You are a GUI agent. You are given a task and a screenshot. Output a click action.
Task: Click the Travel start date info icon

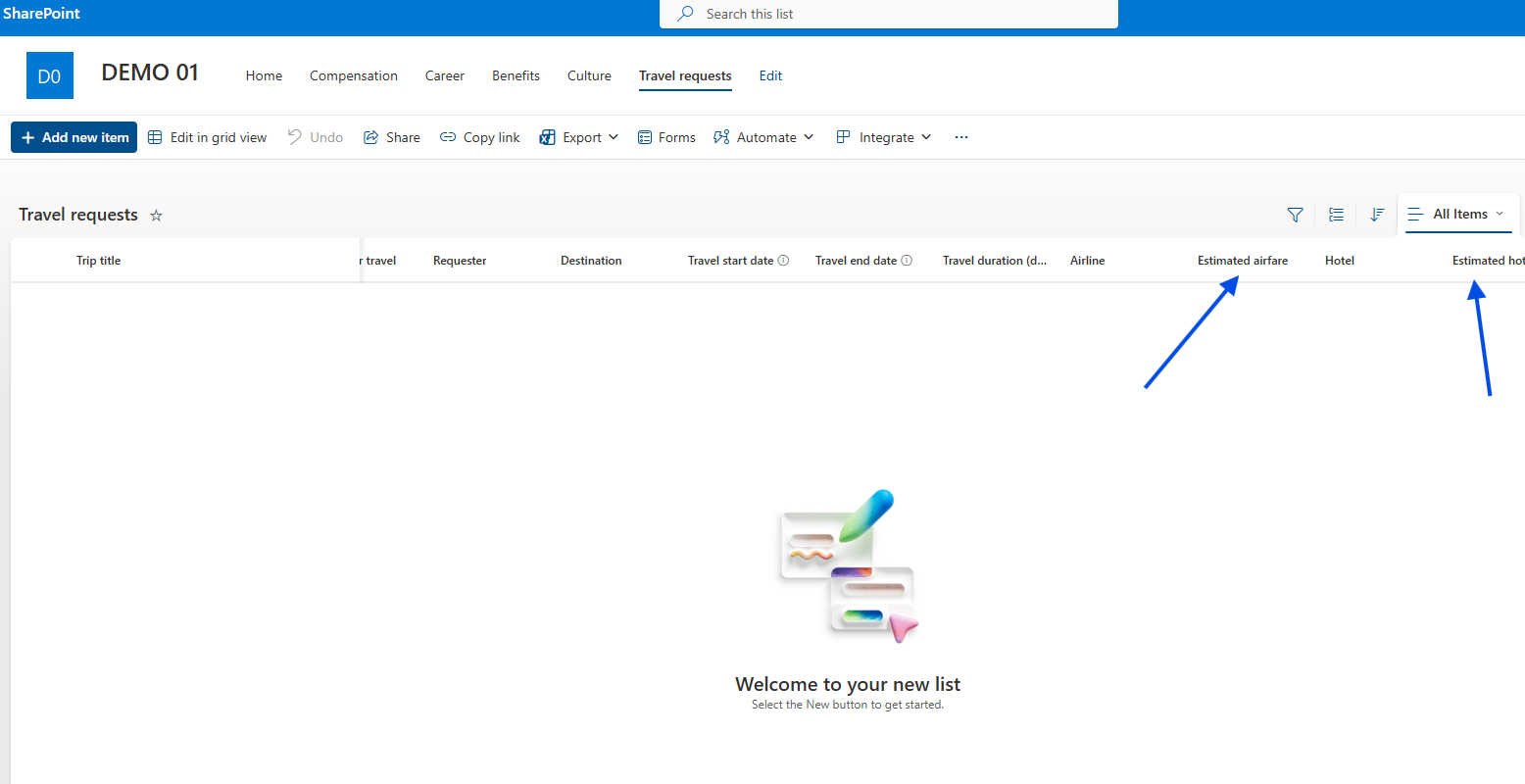(783, 261)
